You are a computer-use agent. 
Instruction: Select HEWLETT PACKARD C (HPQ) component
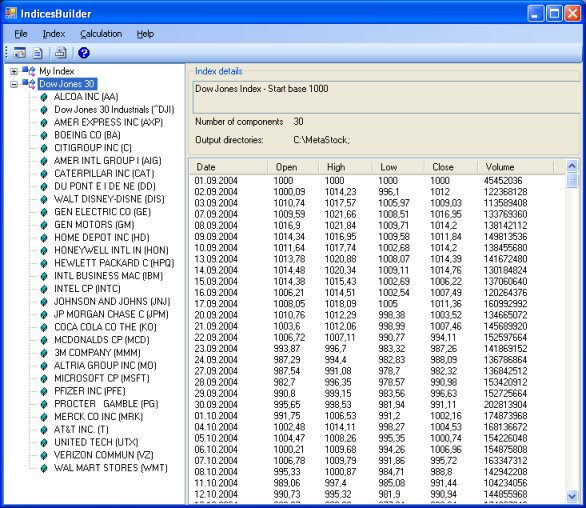point(114,263)
